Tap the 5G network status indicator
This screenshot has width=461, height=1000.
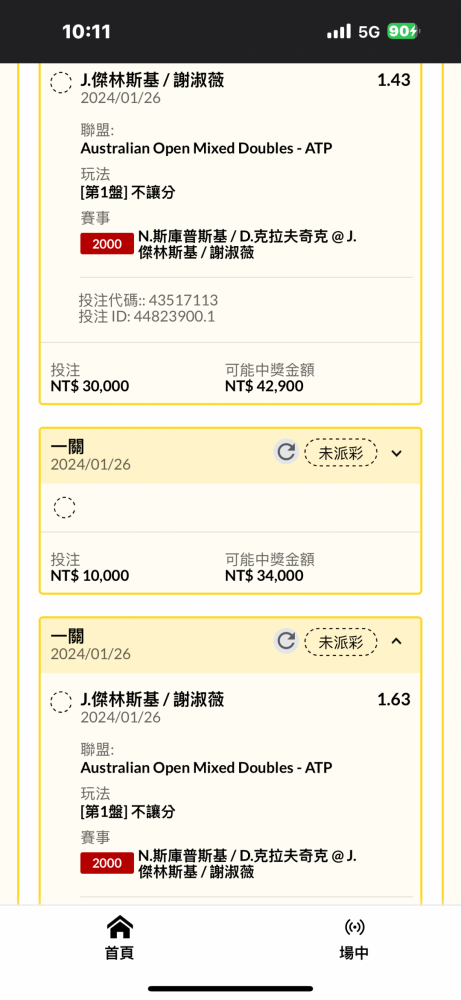click(369, 31)
